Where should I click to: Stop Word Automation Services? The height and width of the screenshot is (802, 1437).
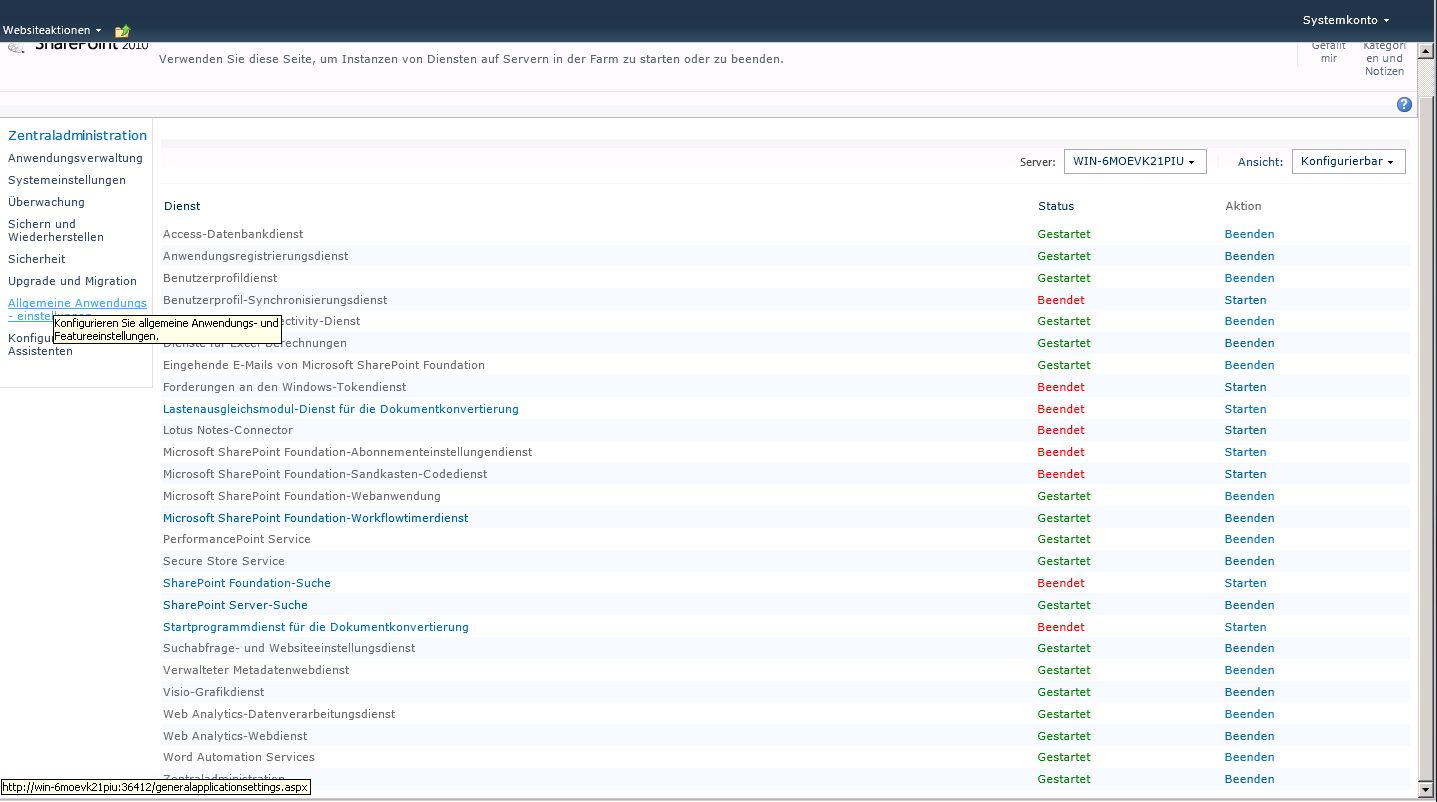(x=1249, y=757)
